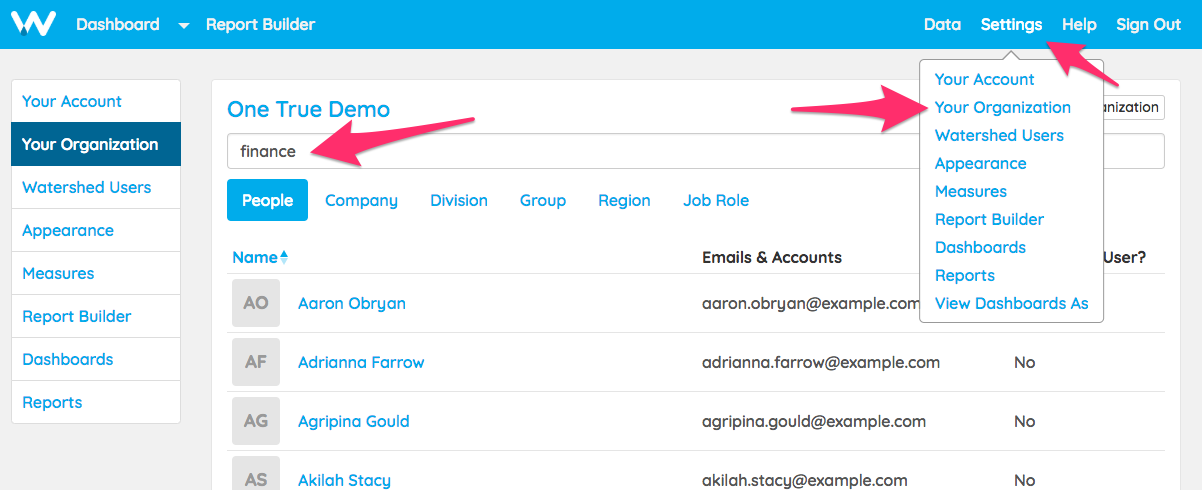Screen dimensions: 1202x490
Task: Click the email adrianna.farrow@example.com
Action: 821,362
